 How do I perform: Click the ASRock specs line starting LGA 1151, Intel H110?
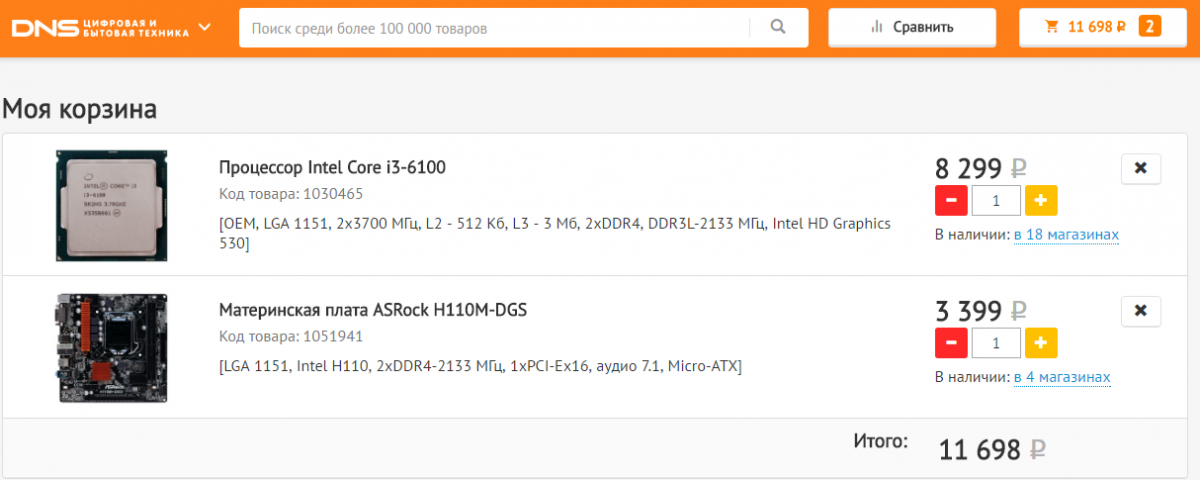480,366
